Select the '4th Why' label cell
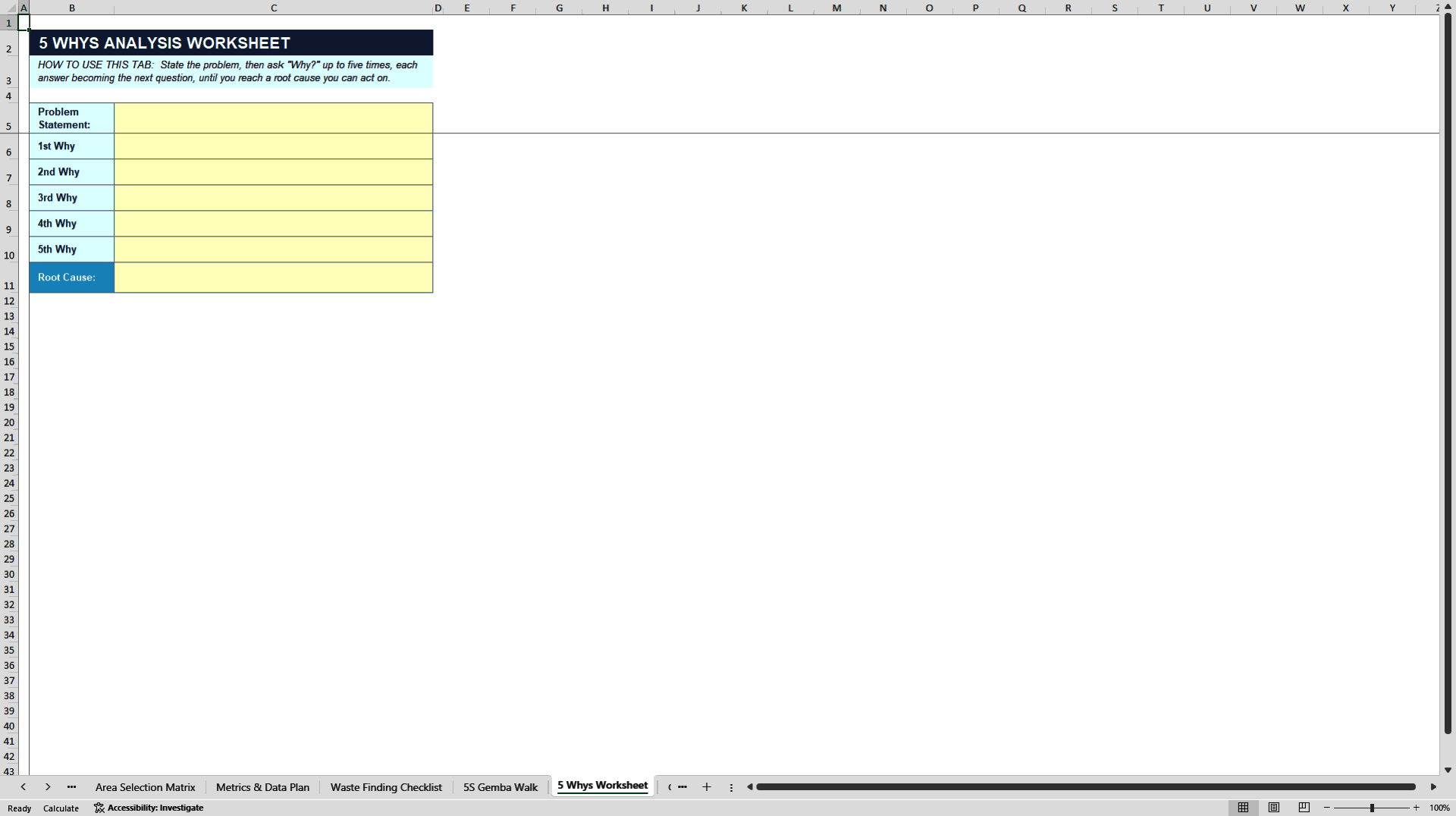 click(x=72, y=224)
